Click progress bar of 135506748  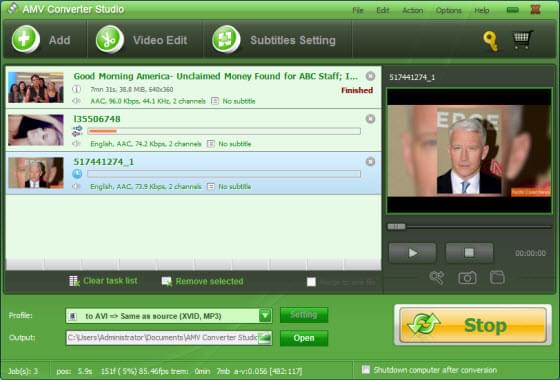click(224, 131)
